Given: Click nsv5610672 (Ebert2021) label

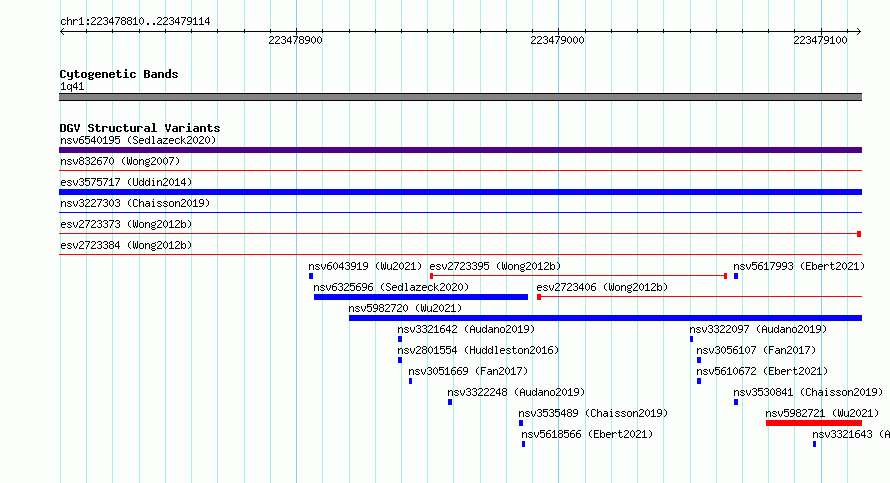Looking at the screenshot, I should [762, 371].
